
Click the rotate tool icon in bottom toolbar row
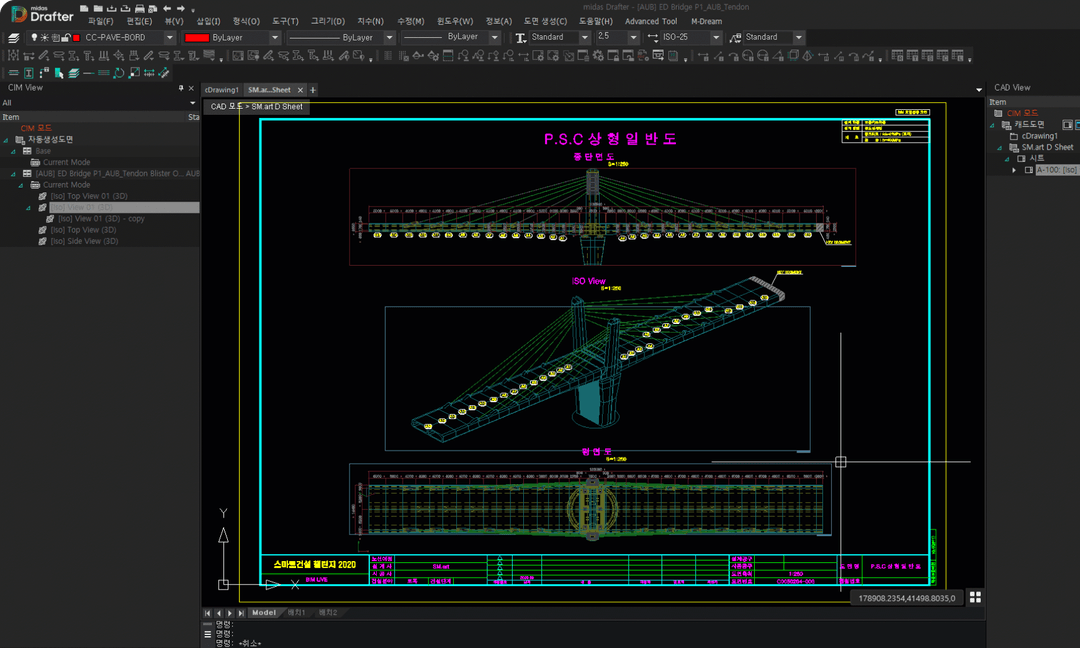118,72
